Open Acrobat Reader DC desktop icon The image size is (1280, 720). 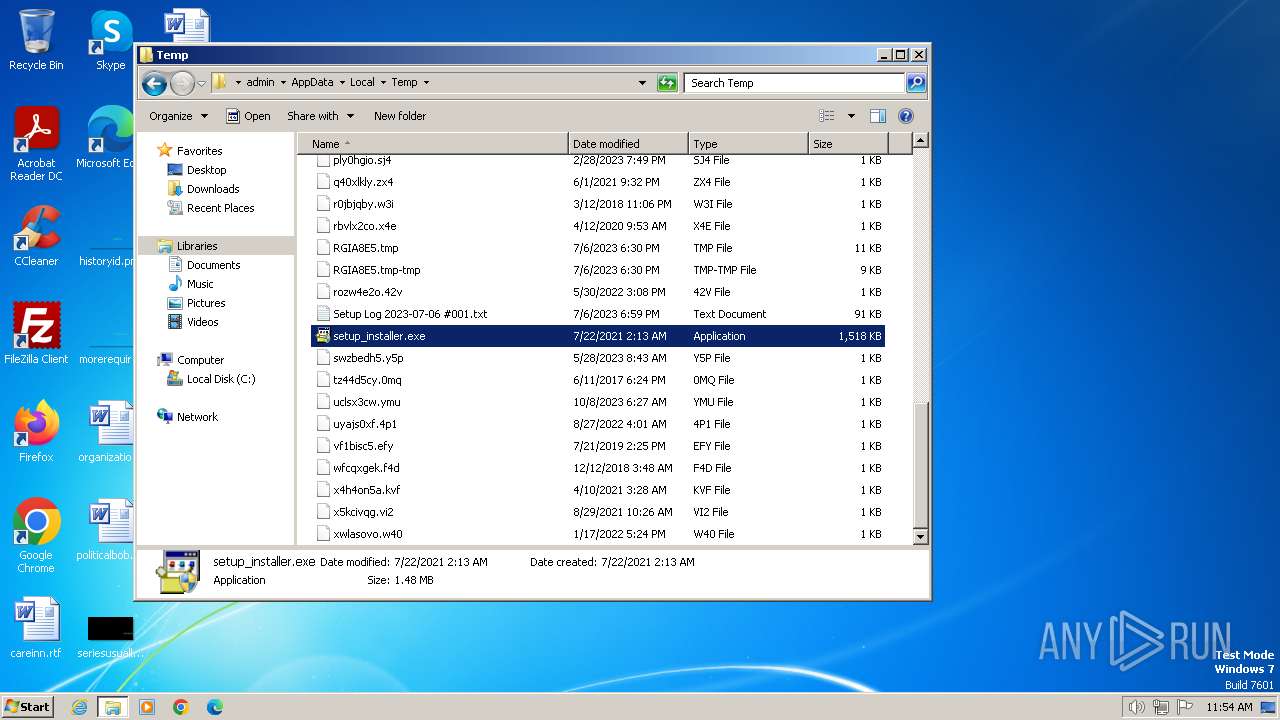coord(36,145)
